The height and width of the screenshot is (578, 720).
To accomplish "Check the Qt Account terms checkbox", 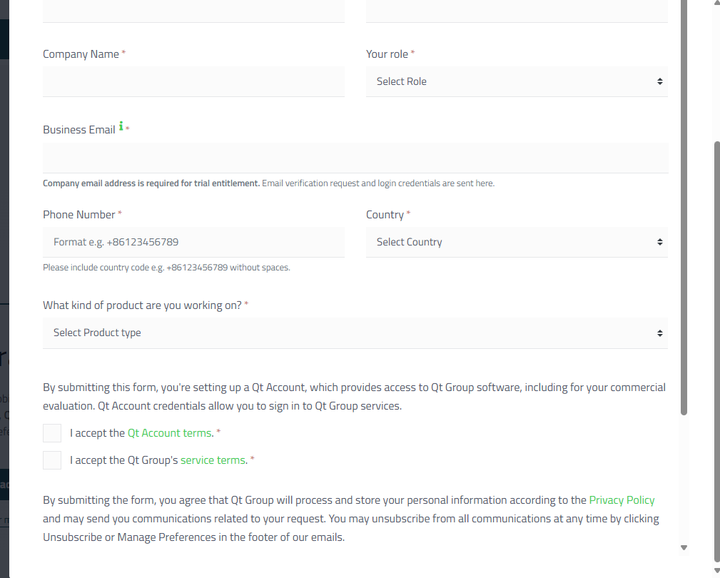I will 52,433.
